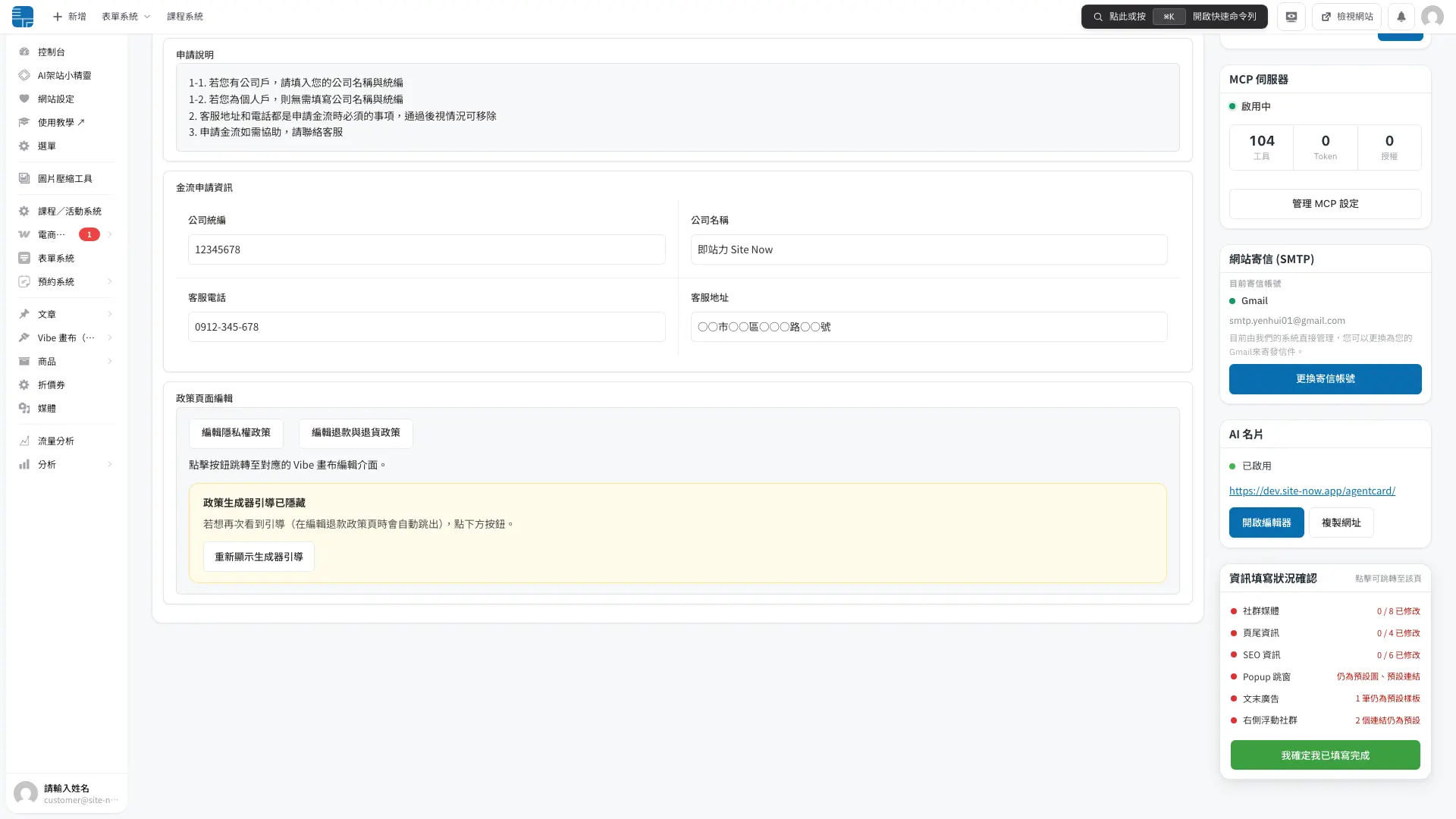Screen dimensions: 1456x819
Task: Click 管理 MCP 設定 button
Action: [1325, 204]
